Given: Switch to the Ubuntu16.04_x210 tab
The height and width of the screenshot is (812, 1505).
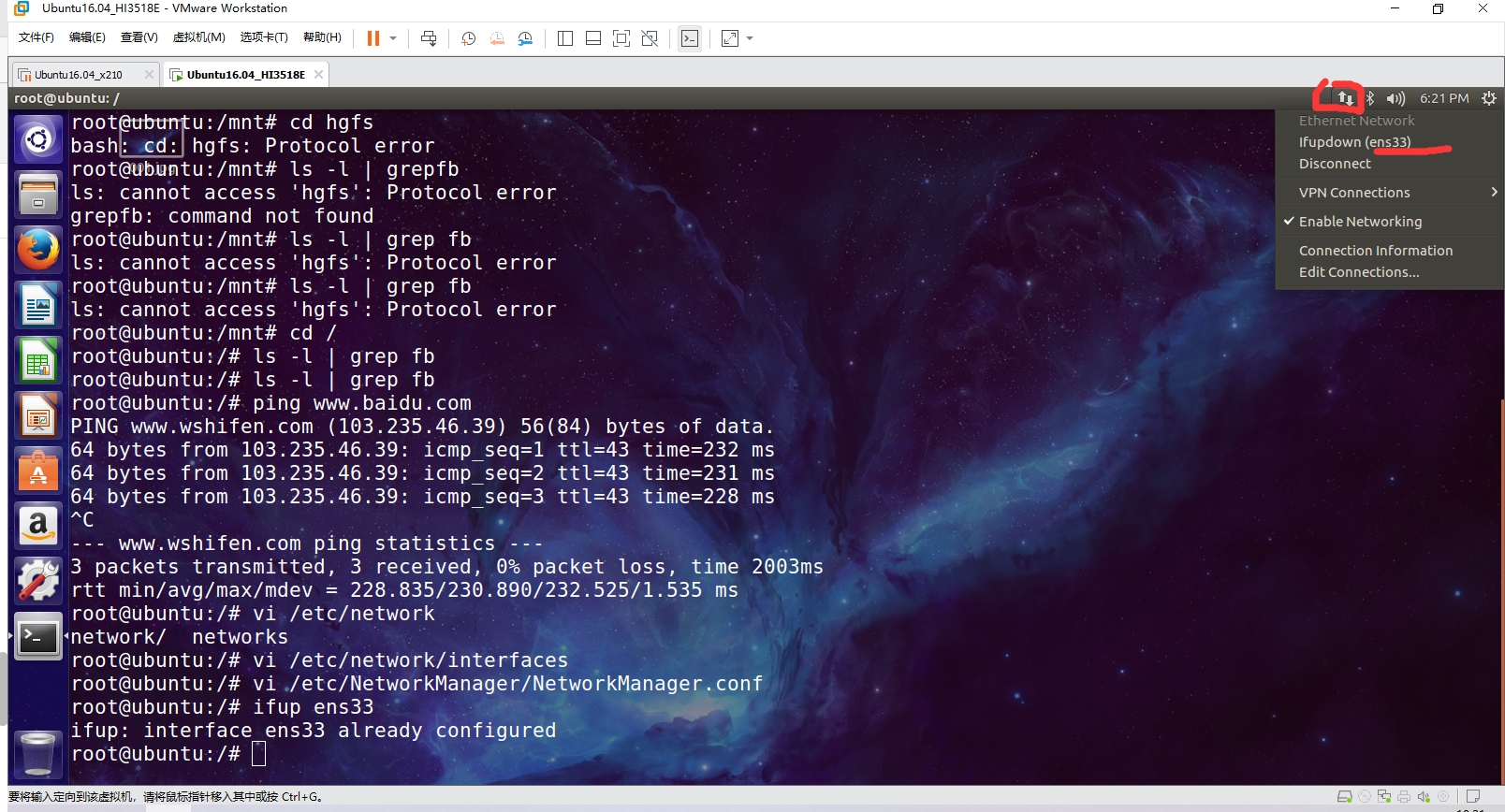Looking at the screenshot, I should pos(79,75).
